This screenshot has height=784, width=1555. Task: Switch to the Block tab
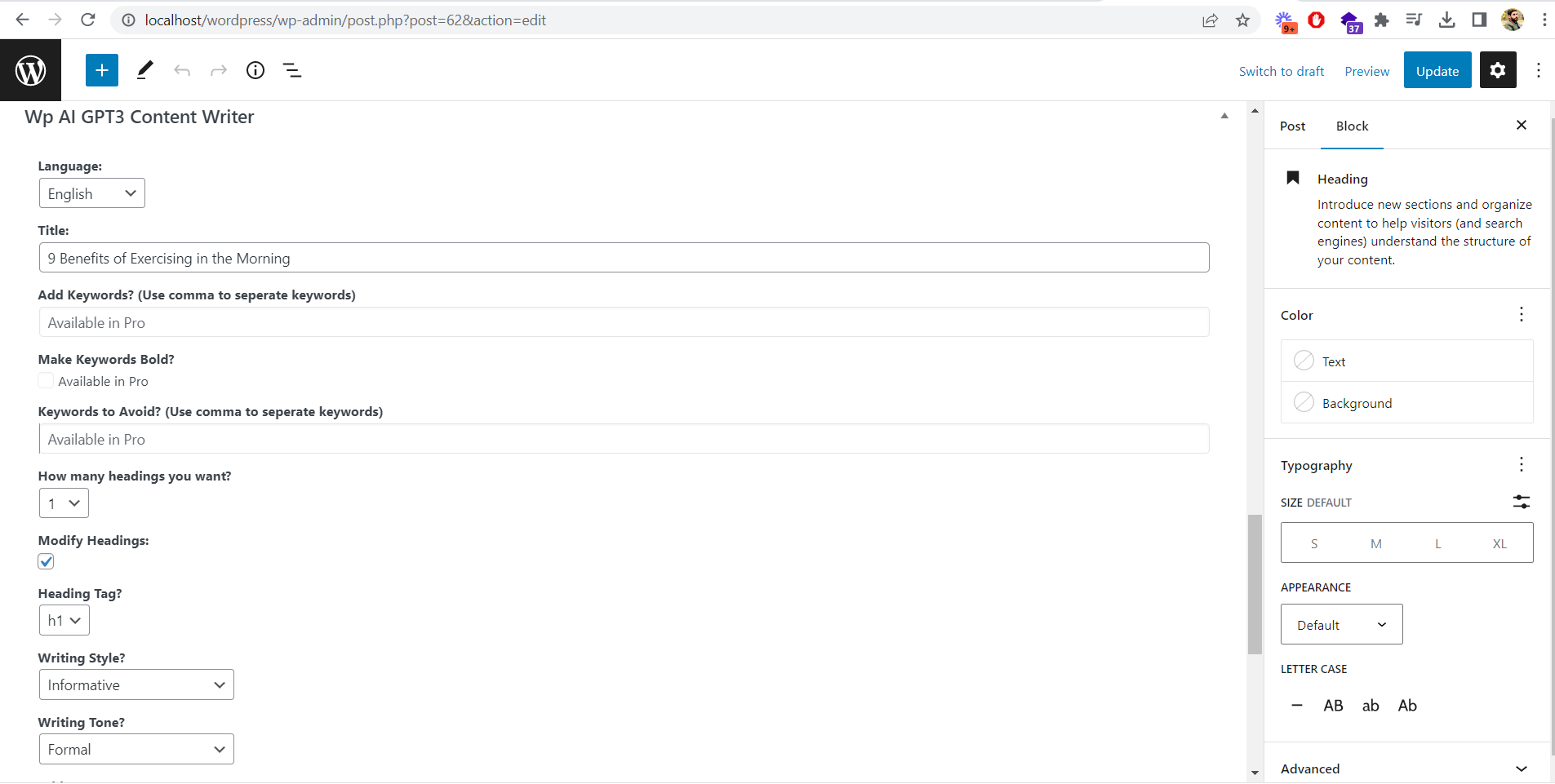coord(1352,126)
